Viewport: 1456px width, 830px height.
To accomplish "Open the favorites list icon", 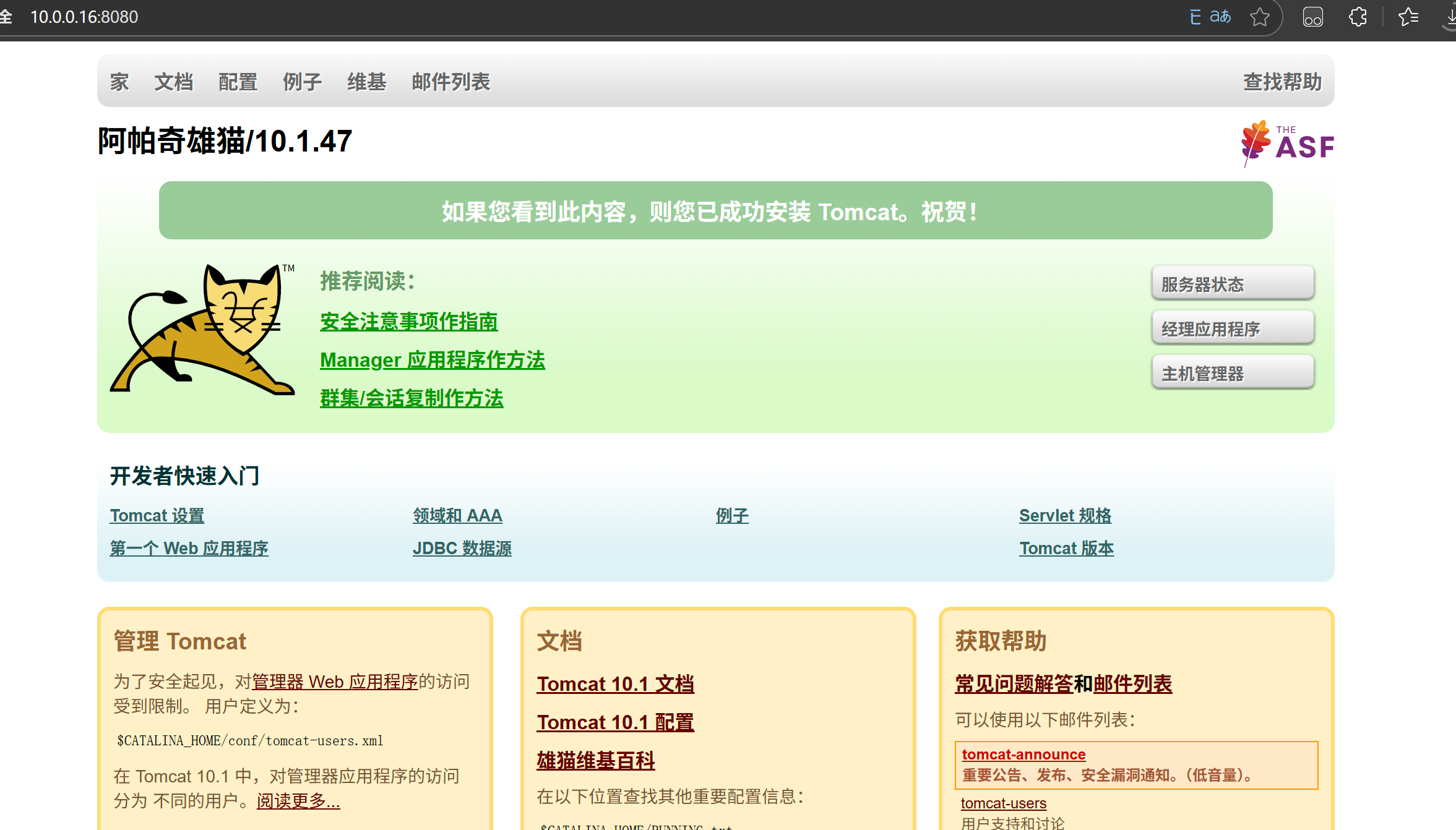I will click(1408, 17).
